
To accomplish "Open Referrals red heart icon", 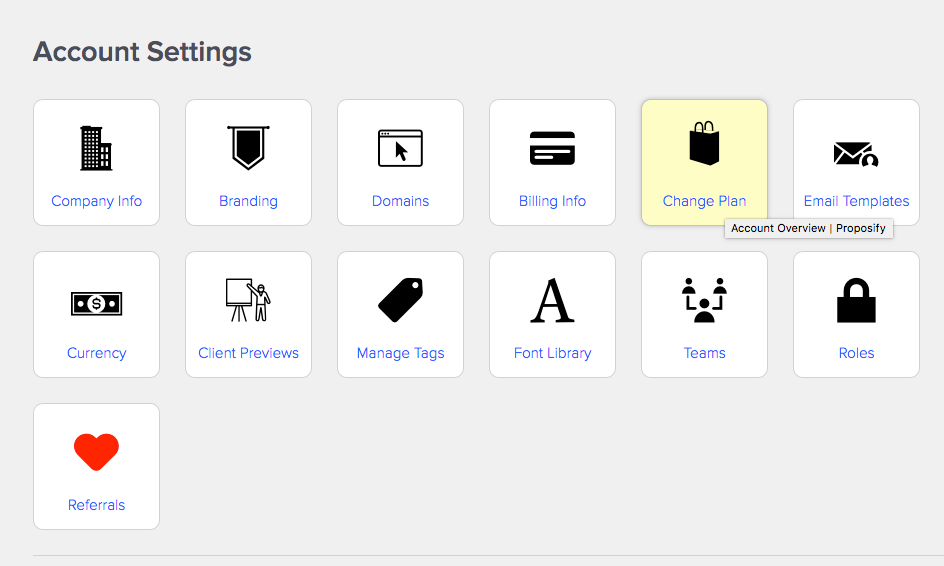I will pyautogui.click(x=96, y=452).
